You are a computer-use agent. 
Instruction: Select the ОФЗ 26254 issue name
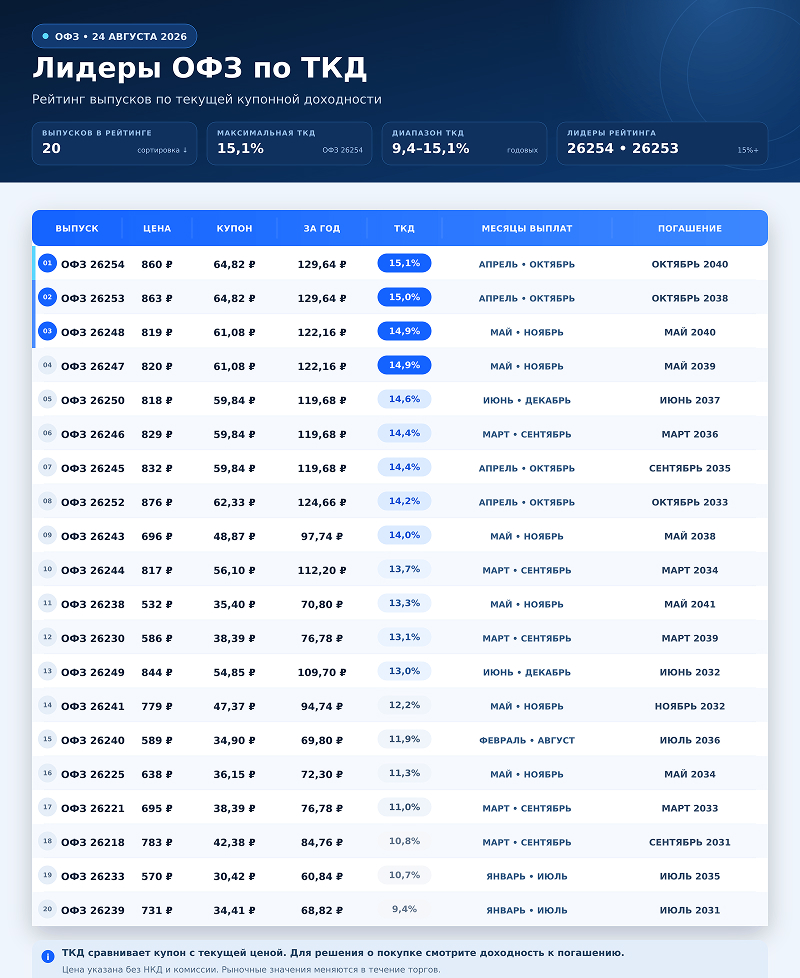(x=93, y=264)
